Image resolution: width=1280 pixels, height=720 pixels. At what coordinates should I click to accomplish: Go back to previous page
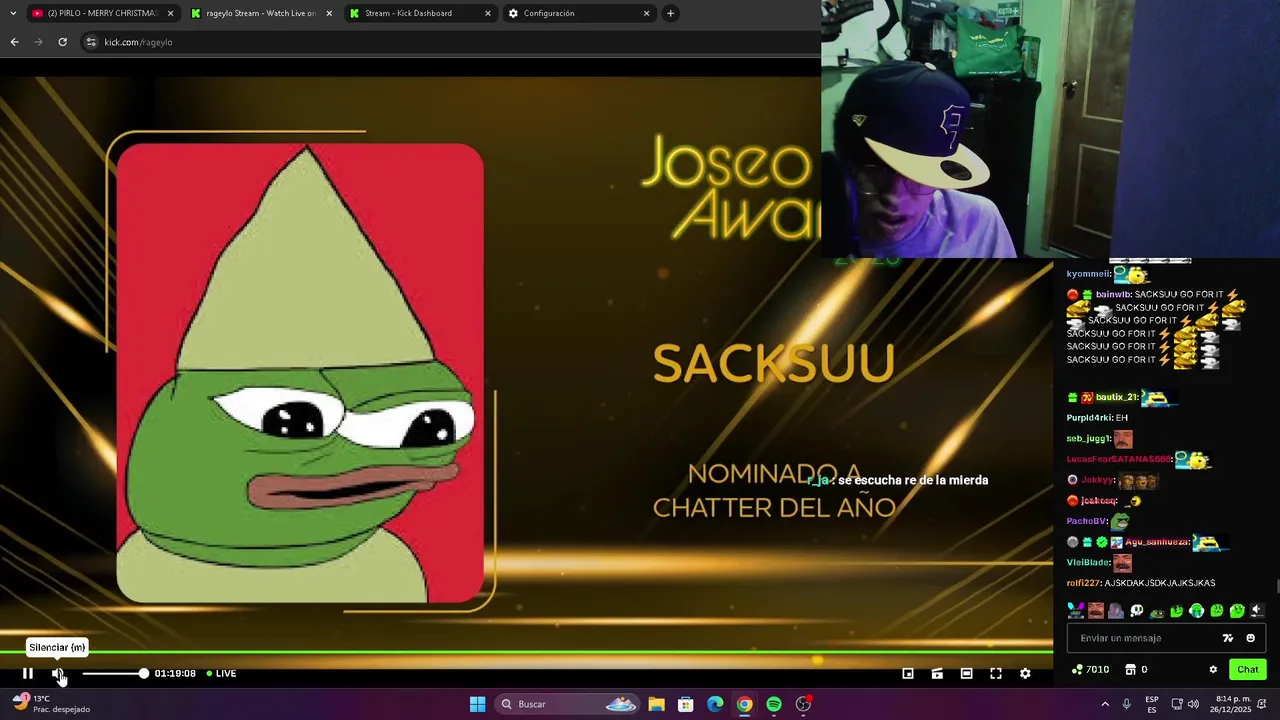[x=14, y=42]
